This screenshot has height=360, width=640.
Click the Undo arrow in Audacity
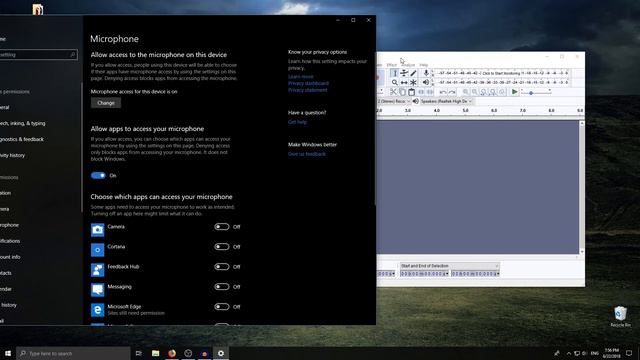point(443,92)
